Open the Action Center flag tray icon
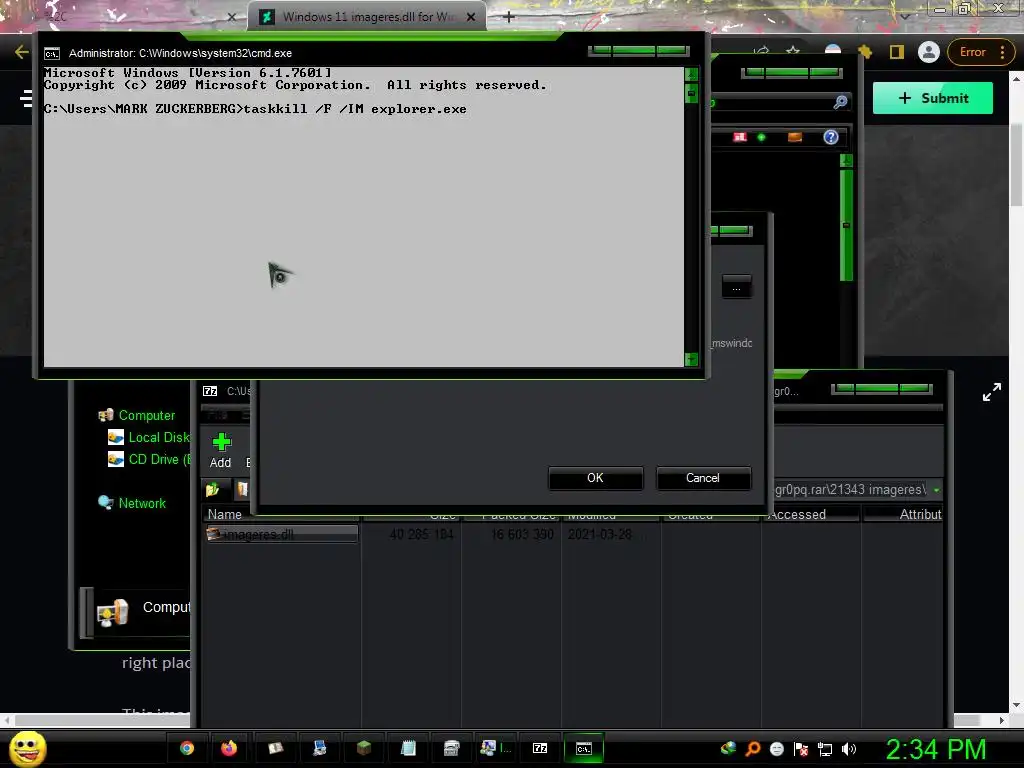This screenshot has width=1024, height=768. click(801, 749)
